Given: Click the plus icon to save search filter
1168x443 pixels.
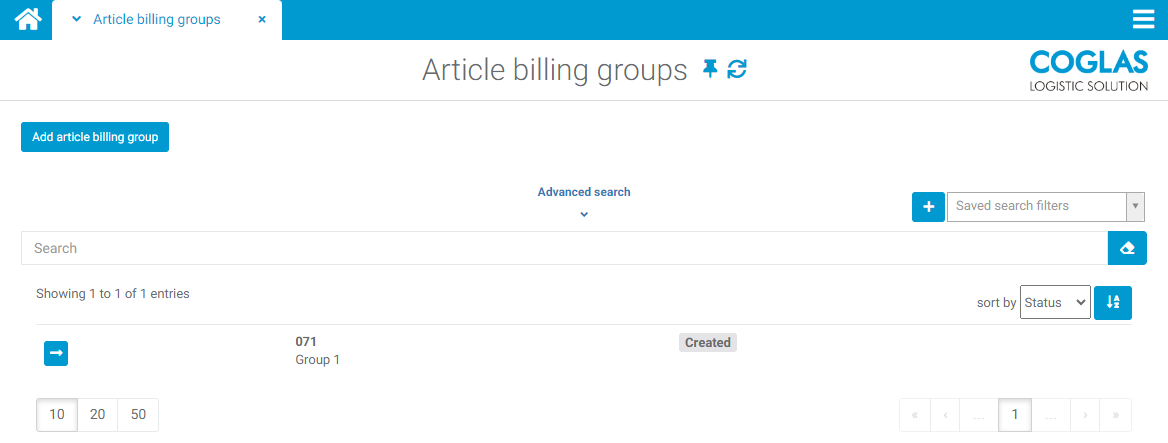Looking at the screenshot, I should 928,206.
